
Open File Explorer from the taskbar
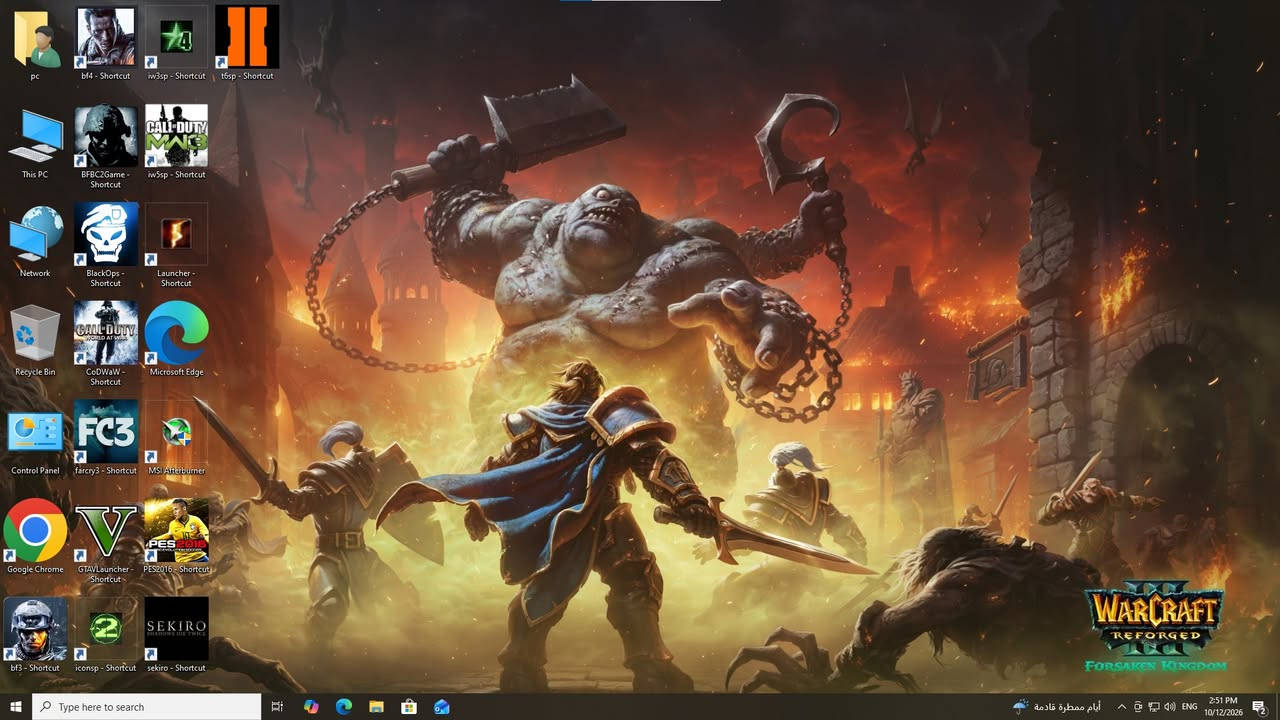[376, 707]
